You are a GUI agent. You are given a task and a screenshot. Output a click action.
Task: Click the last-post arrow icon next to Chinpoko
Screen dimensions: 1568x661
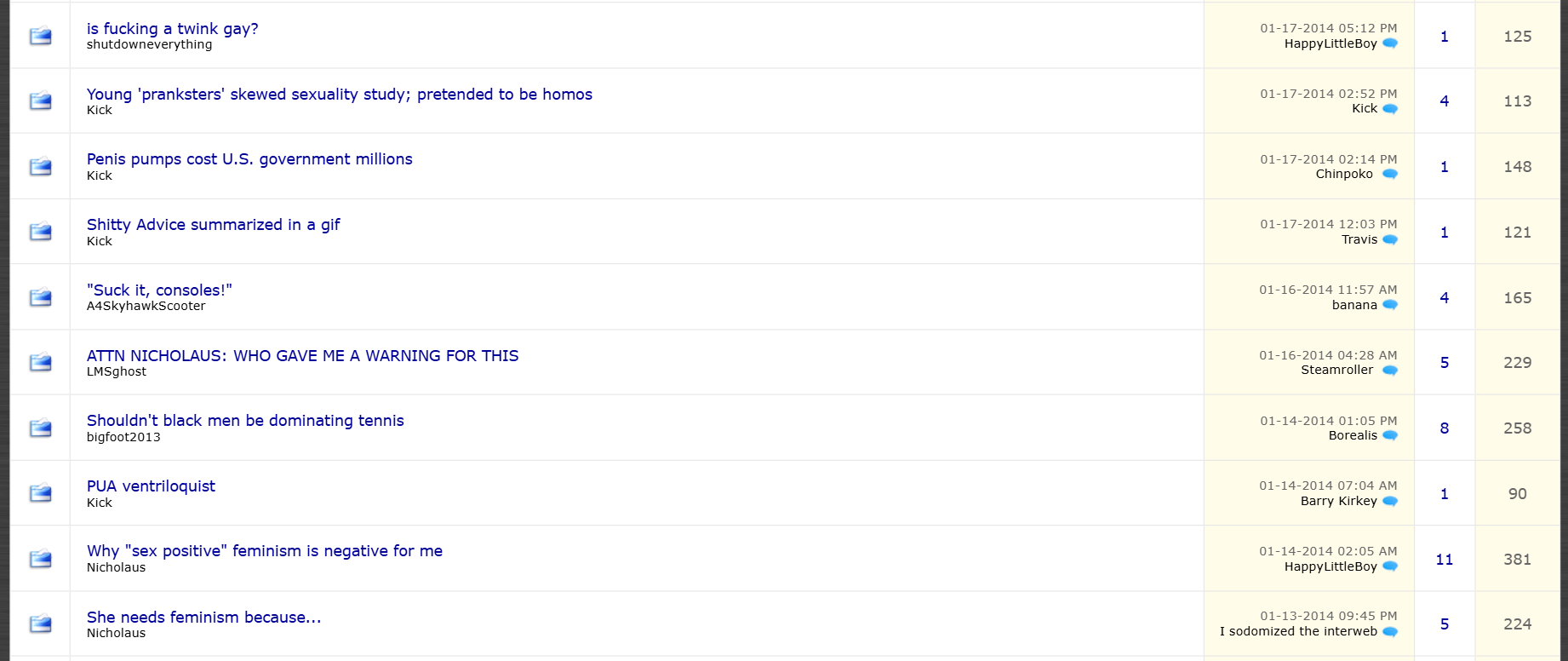click(x=1390, y=175)
